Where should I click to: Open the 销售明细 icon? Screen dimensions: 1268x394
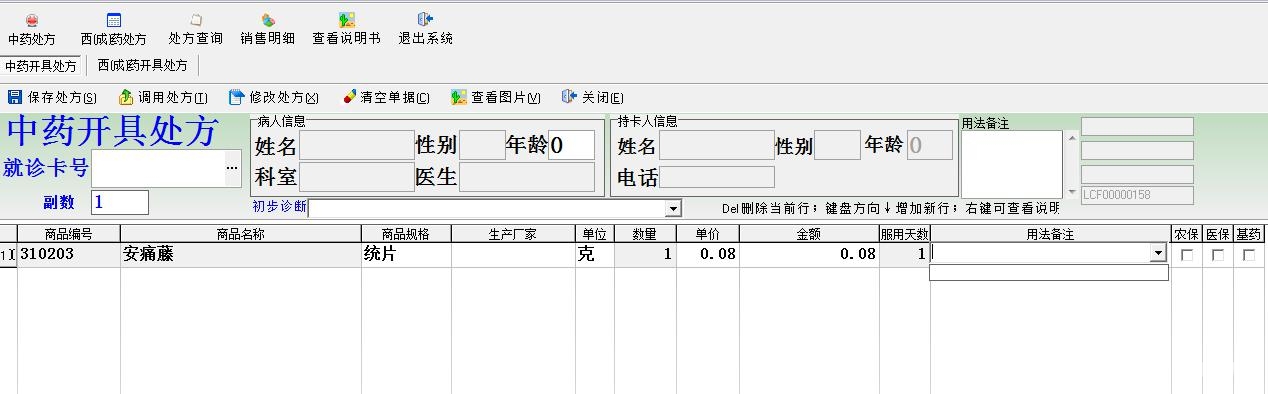(268, 21)
